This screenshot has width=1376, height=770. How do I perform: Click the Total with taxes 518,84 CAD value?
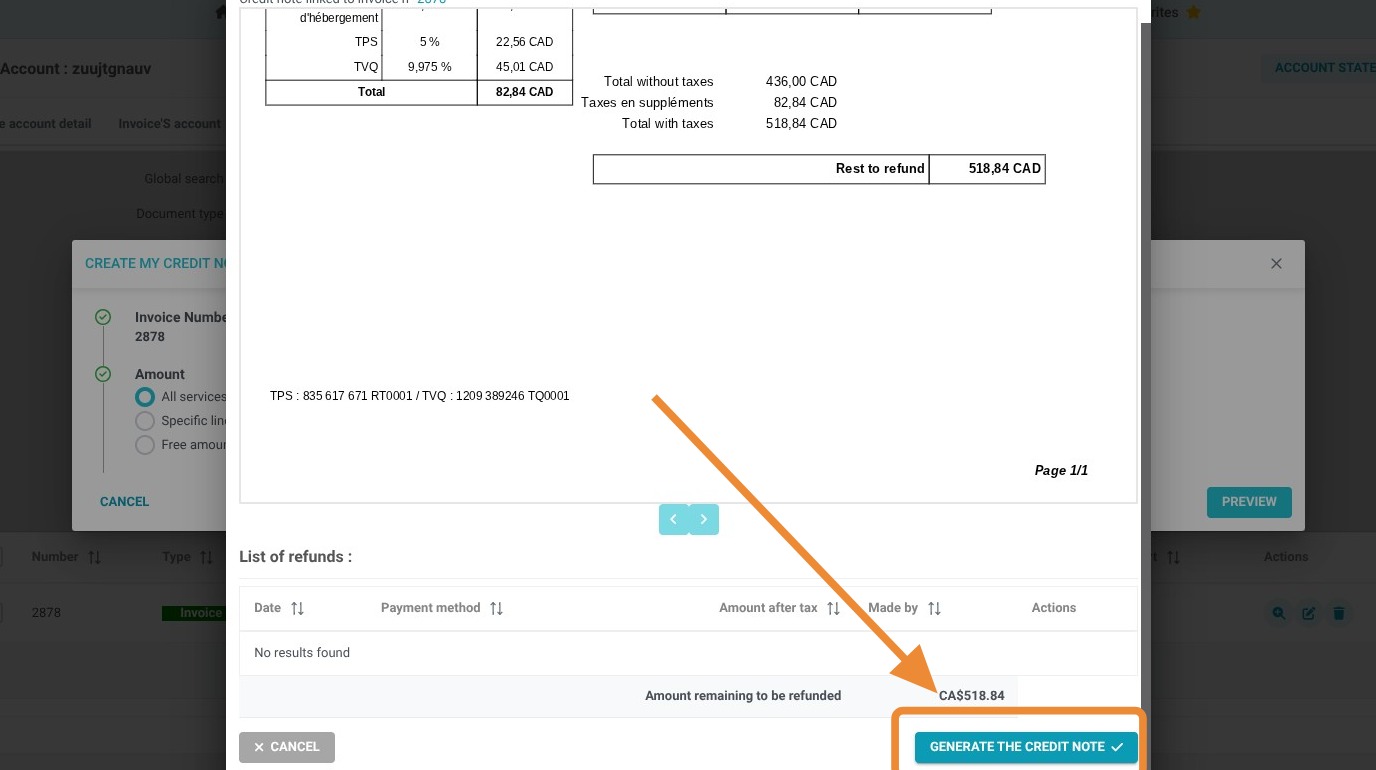tap(801, 124)
